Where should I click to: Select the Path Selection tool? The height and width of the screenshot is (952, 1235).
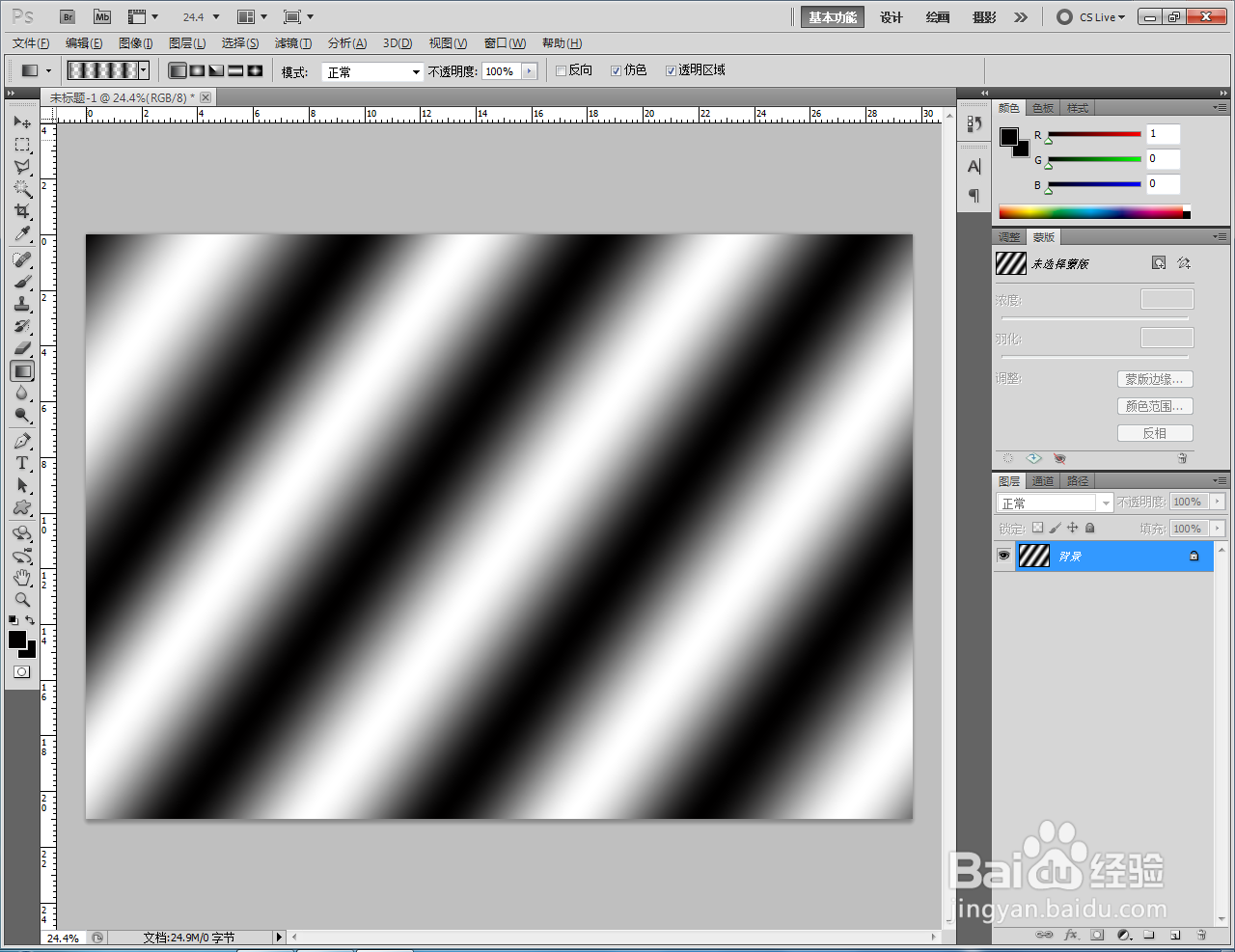(22, 485)
